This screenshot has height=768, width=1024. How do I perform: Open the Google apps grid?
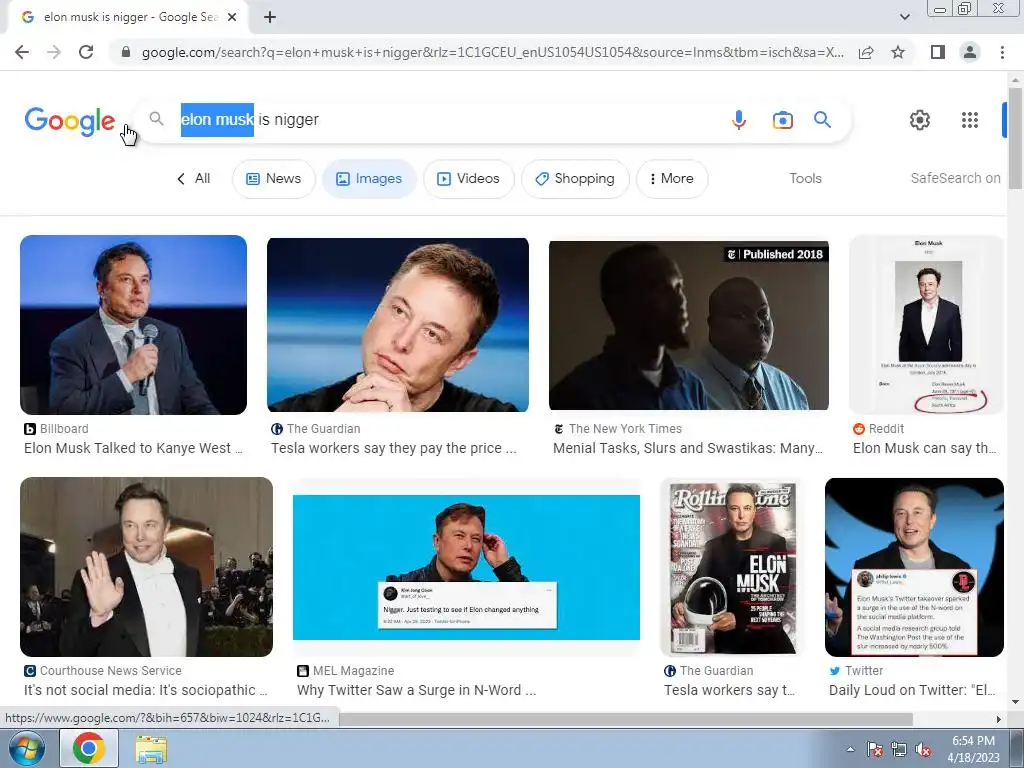click(x=970, y=120)
